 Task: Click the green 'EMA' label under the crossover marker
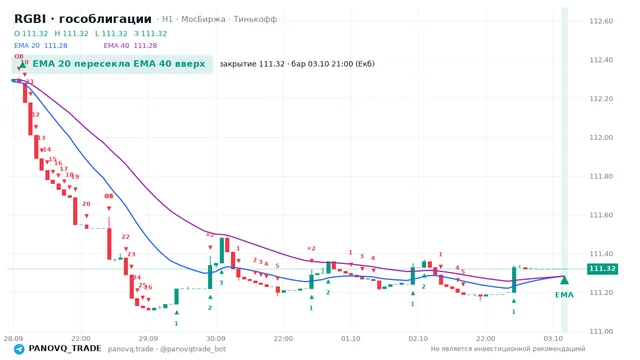[x=564, y=295]
